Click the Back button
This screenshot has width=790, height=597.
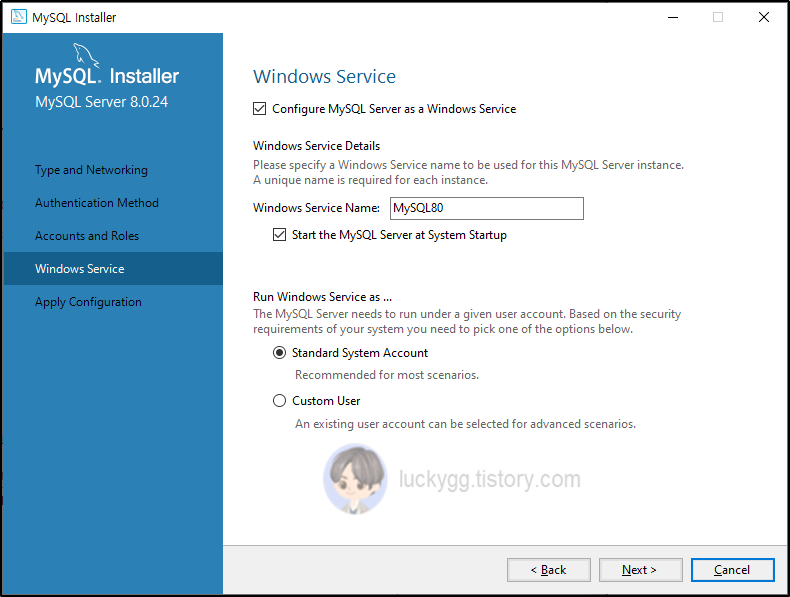tap(549, 570)
